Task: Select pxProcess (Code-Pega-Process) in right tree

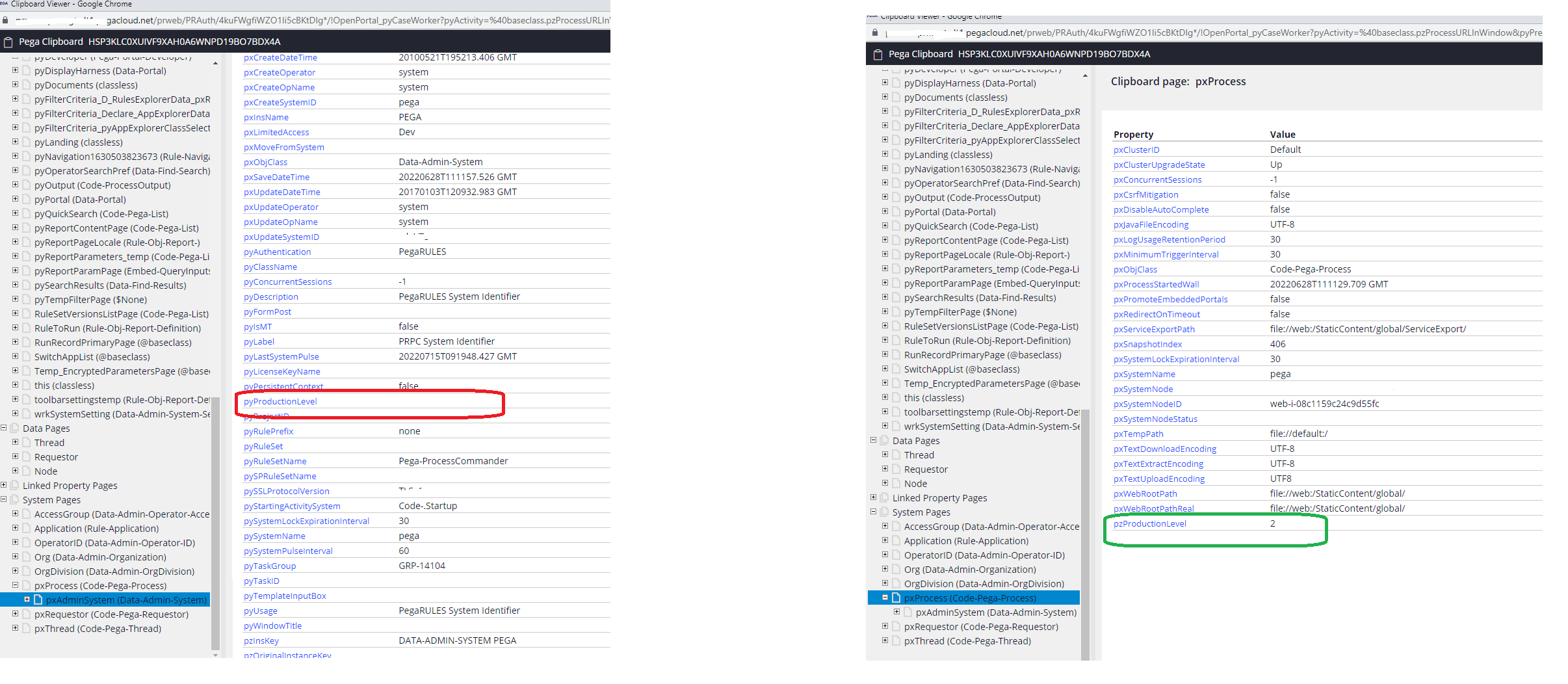Action: (970, 598)
